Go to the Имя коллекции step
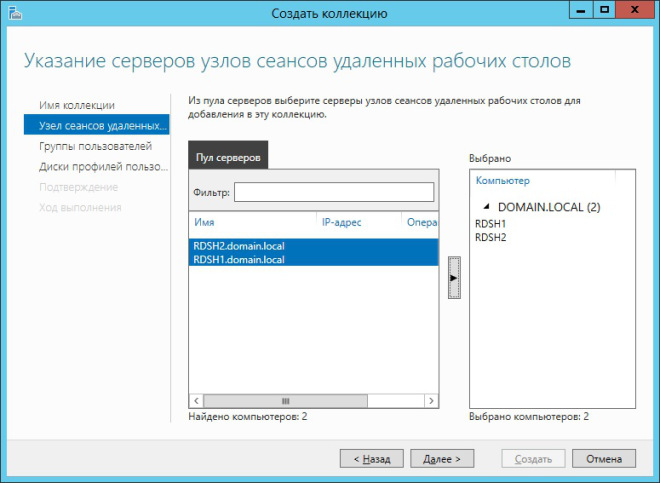 [77, 105]
